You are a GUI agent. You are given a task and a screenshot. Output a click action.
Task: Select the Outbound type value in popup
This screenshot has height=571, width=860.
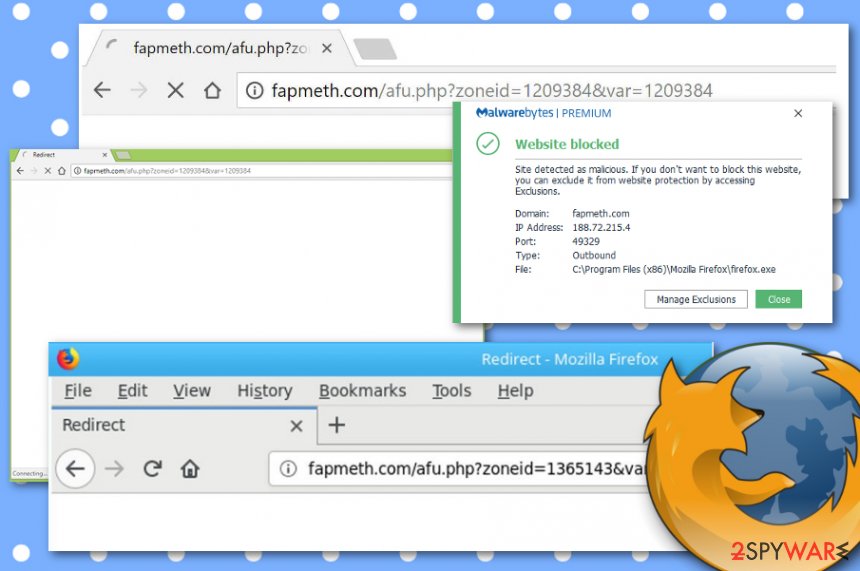(594, 256)
